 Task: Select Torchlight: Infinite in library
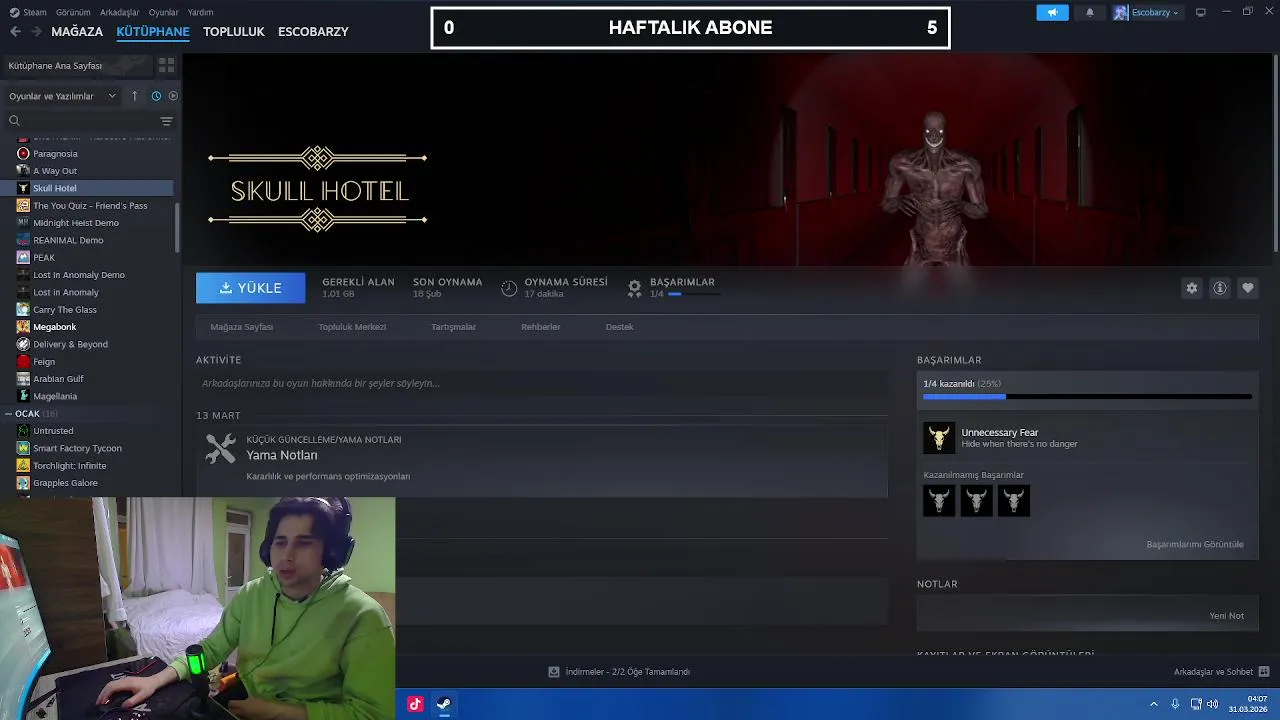pos(70,466)
